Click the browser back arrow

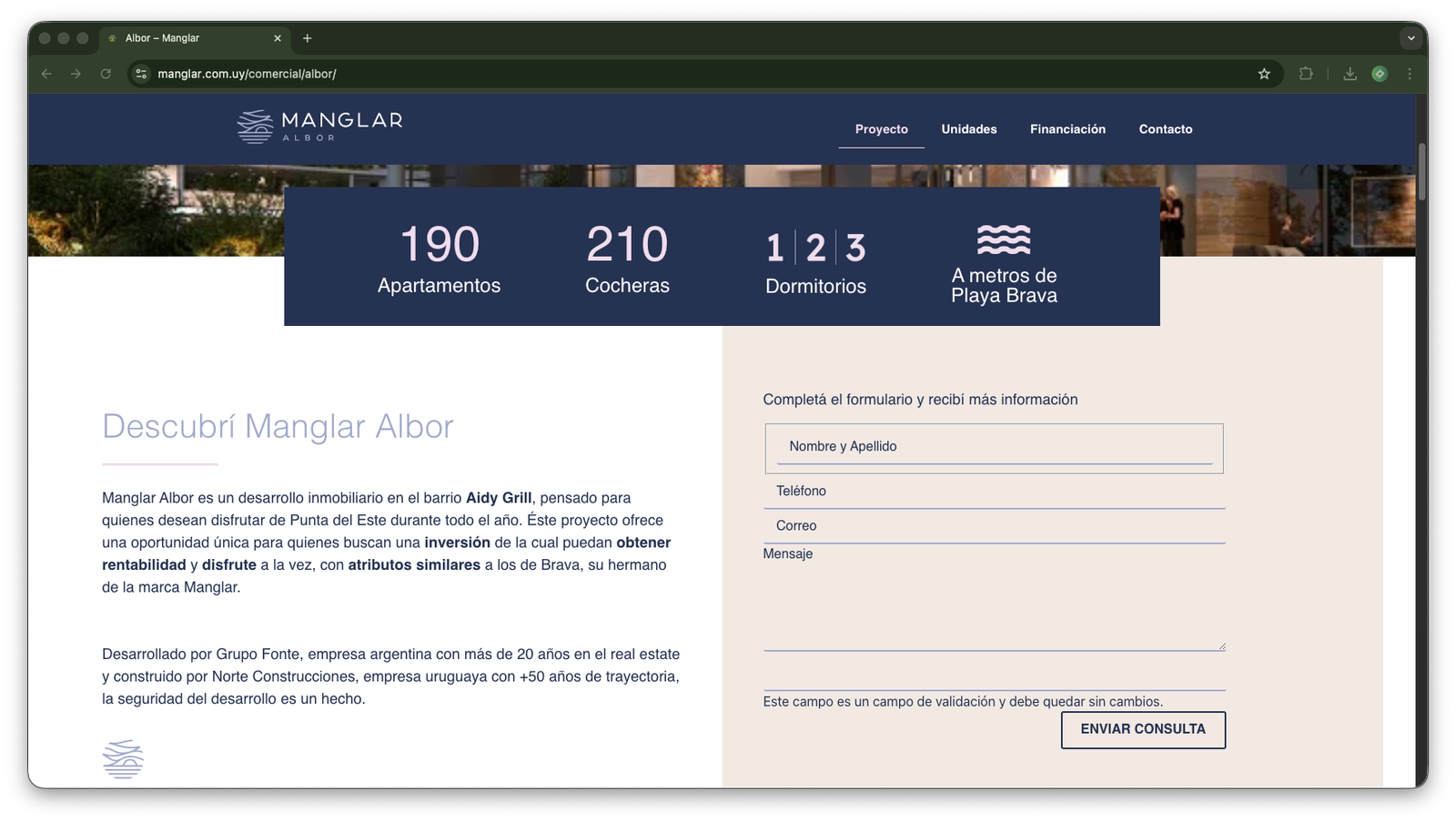tap(46, 74)
